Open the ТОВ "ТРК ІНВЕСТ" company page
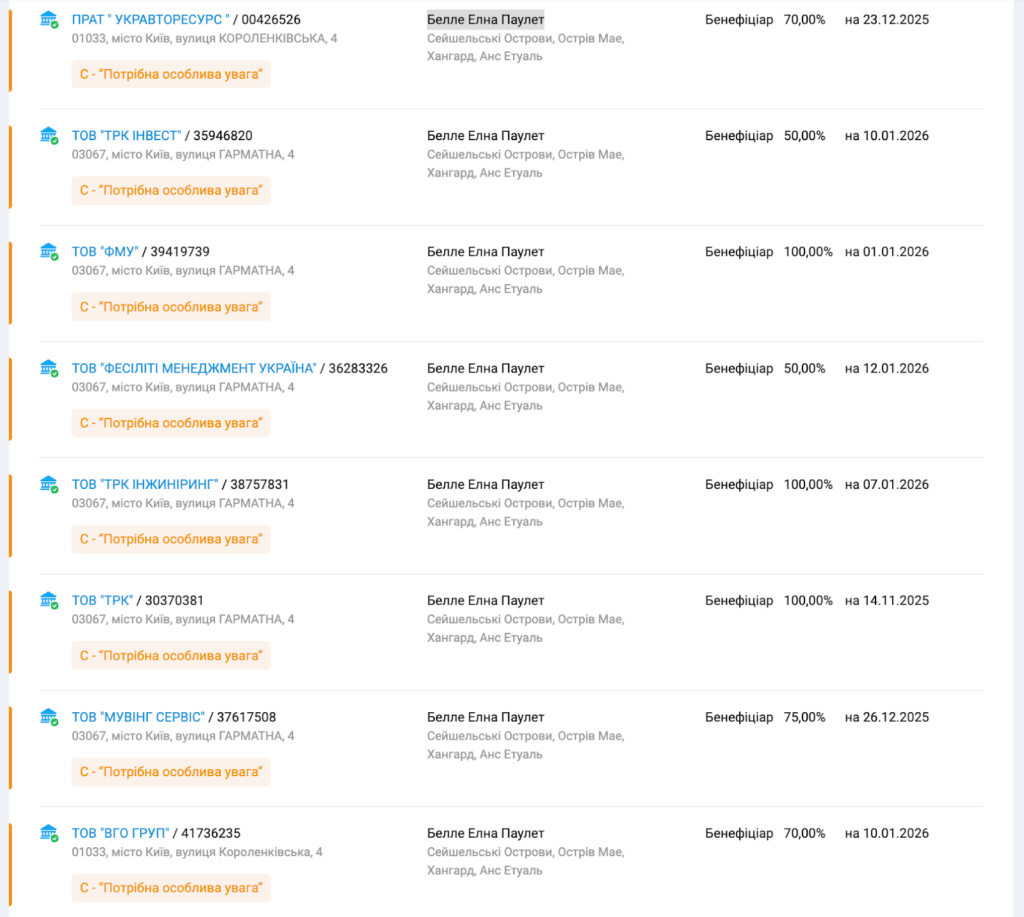This screenshot has height=917, width=1024. coord(126,136)
